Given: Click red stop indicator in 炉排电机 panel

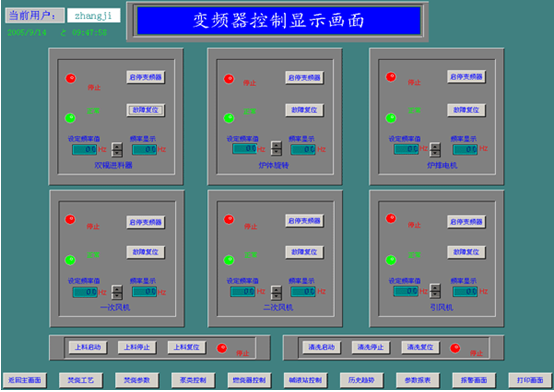Looking at the screenshot, I should point(391,77).
